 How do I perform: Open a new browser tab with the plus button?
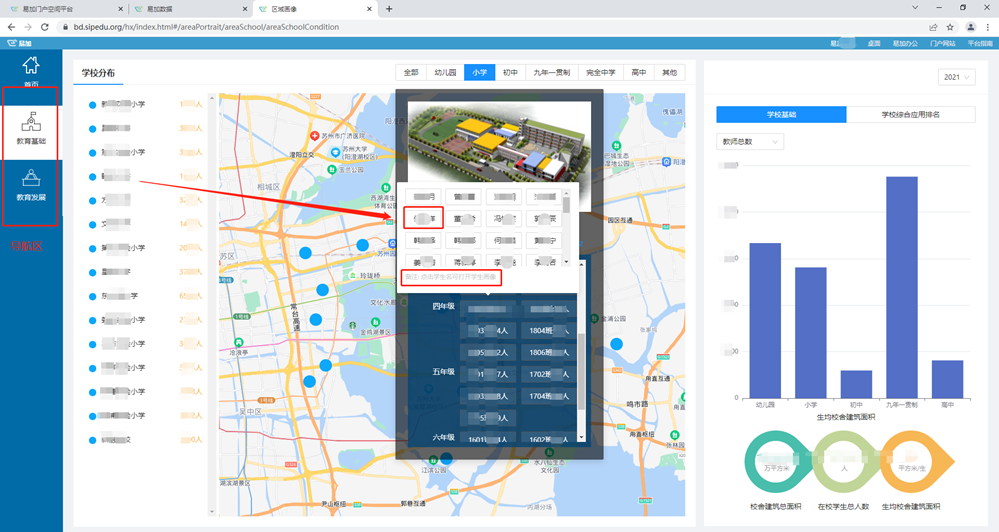point(389,9)
